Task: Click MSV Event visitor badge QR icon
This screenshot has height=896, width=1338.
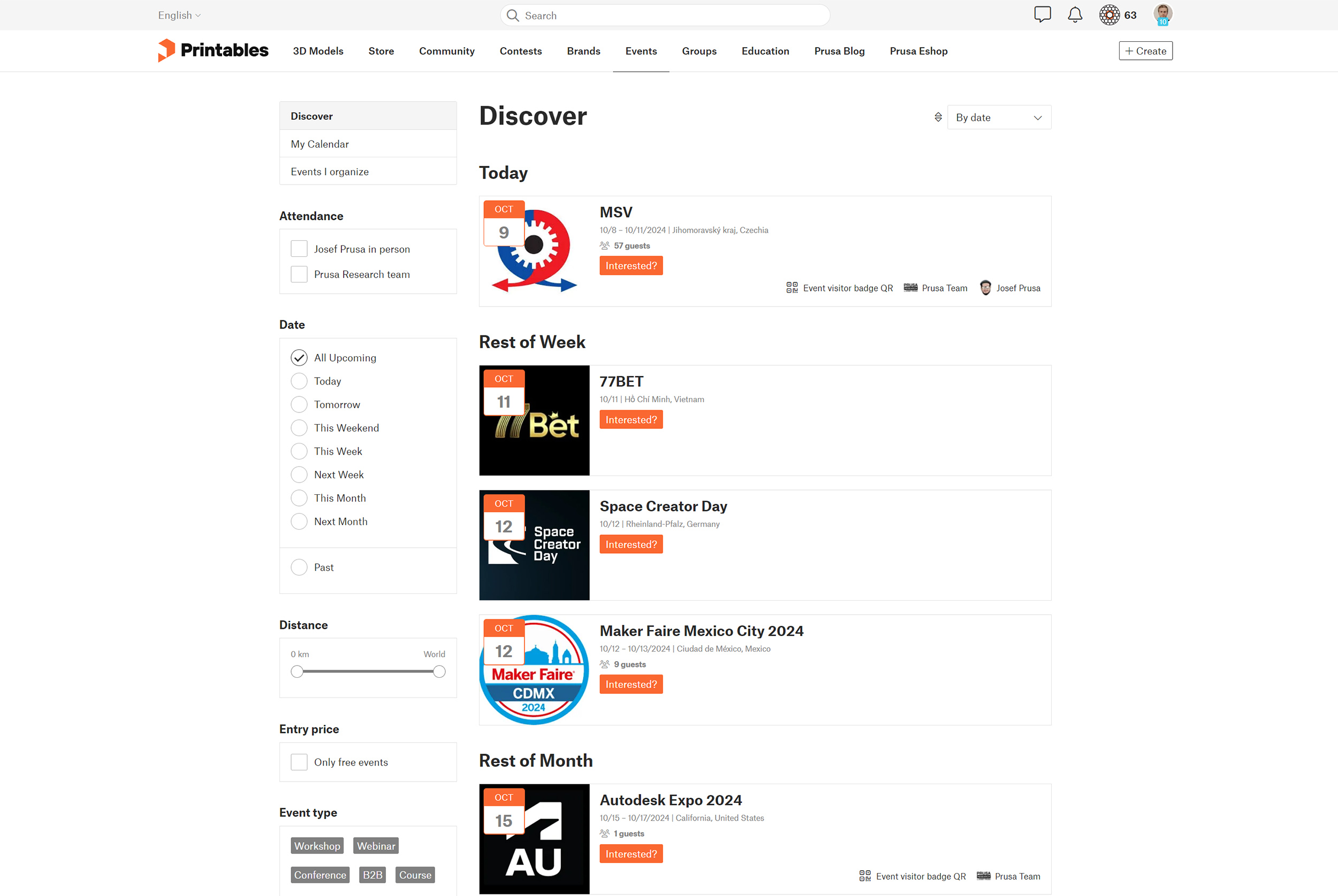Action: [x=792, y=288]
